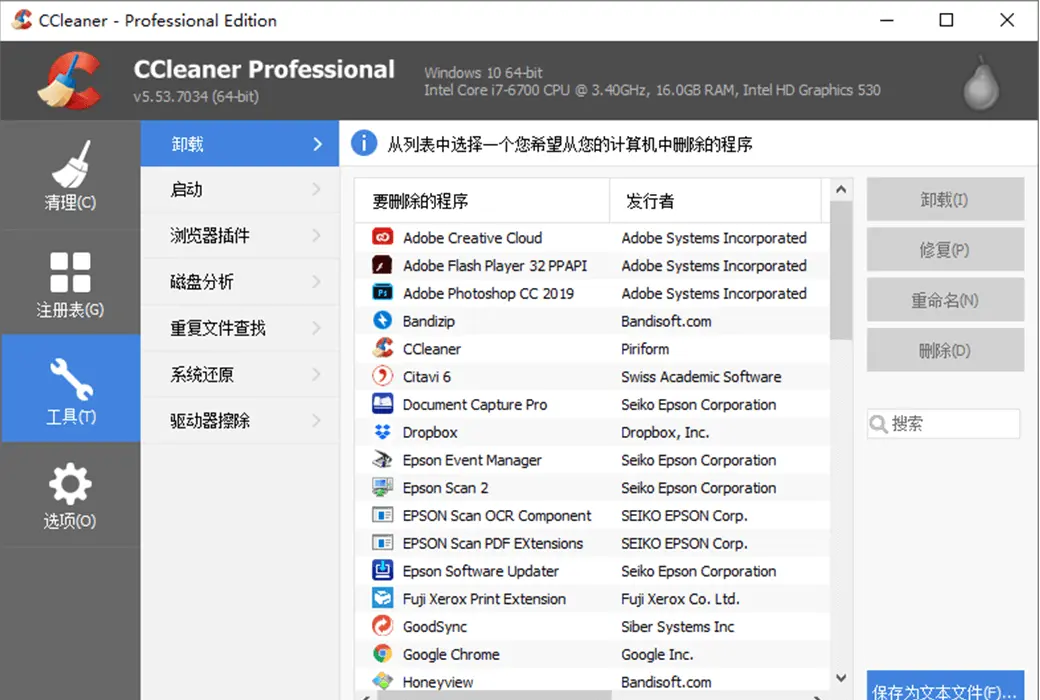
Task: Click Fuji Xerox Print Extension icon
Action: 382,598
